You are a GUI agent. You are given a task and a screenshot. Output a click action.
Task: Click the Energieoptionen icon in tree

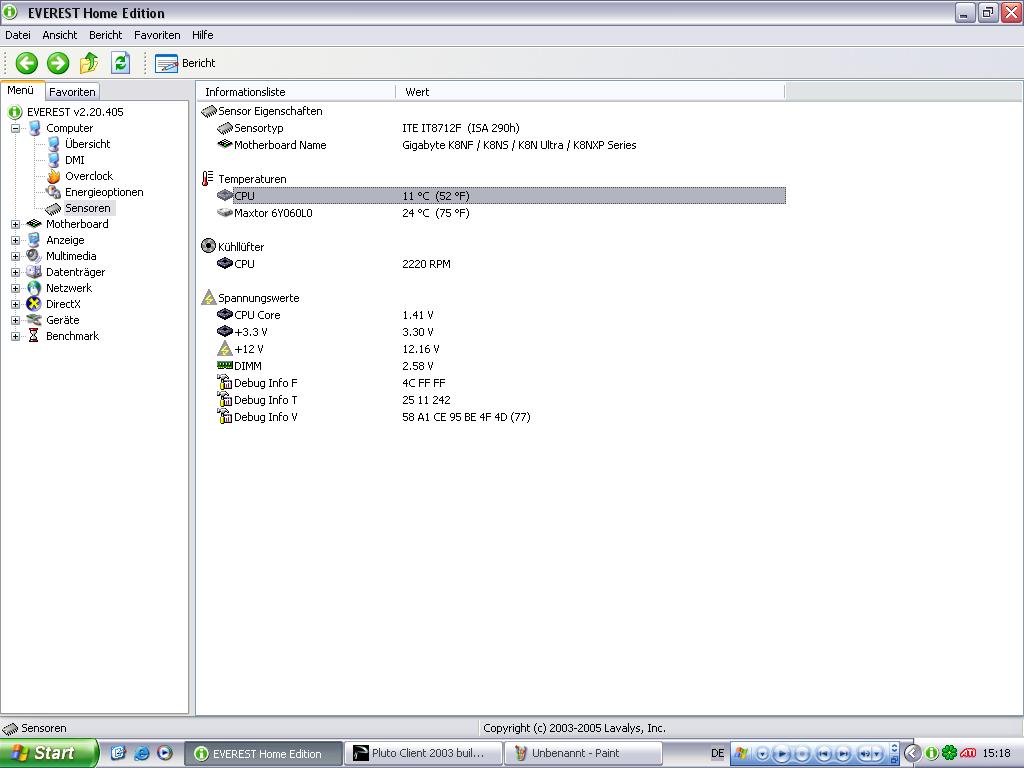[54, 192]
